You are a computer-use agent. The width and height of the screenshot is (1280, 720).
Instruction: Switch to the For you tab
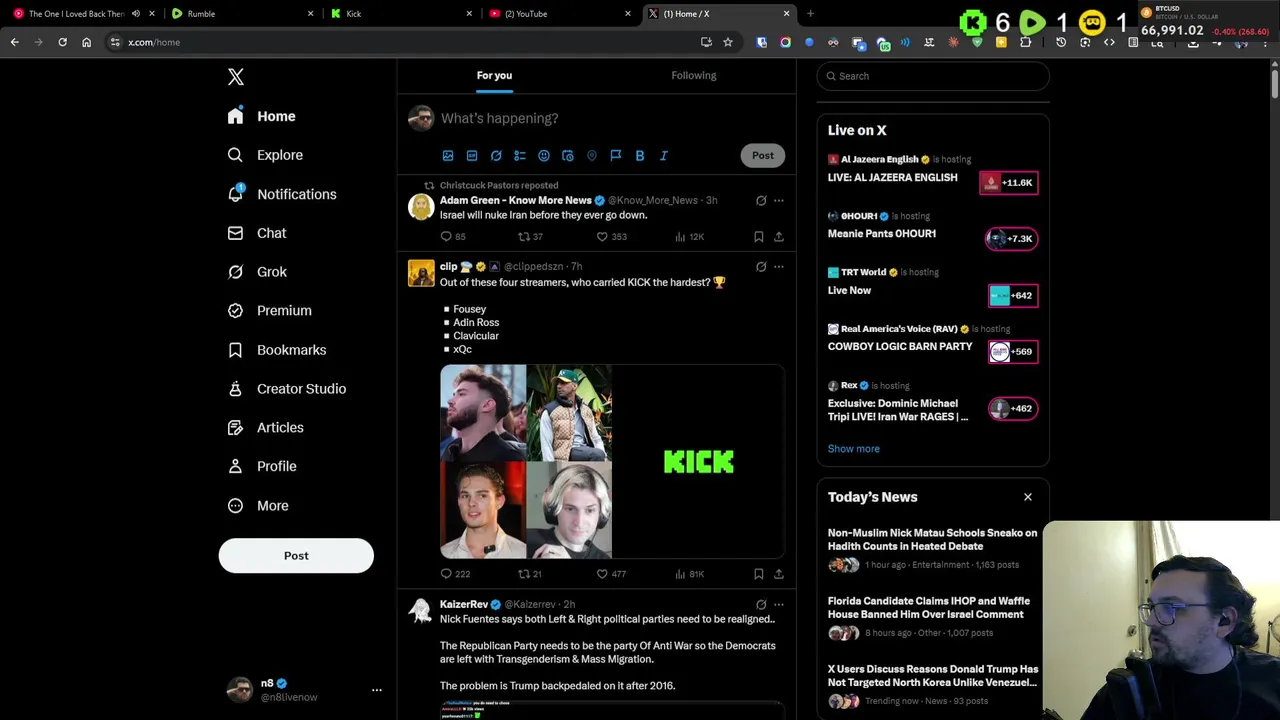494,75
